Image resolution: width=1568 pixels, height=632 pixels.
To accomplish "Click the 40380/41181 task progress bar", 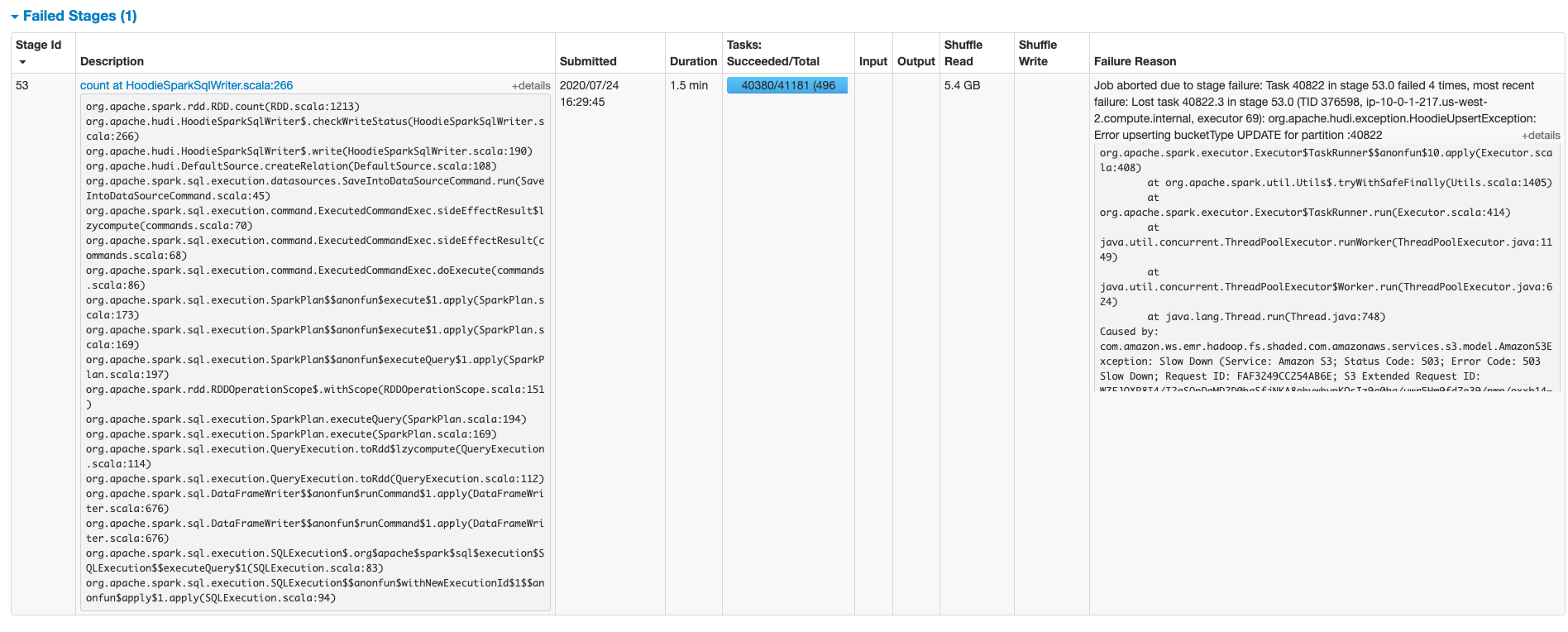I will 787,85.
